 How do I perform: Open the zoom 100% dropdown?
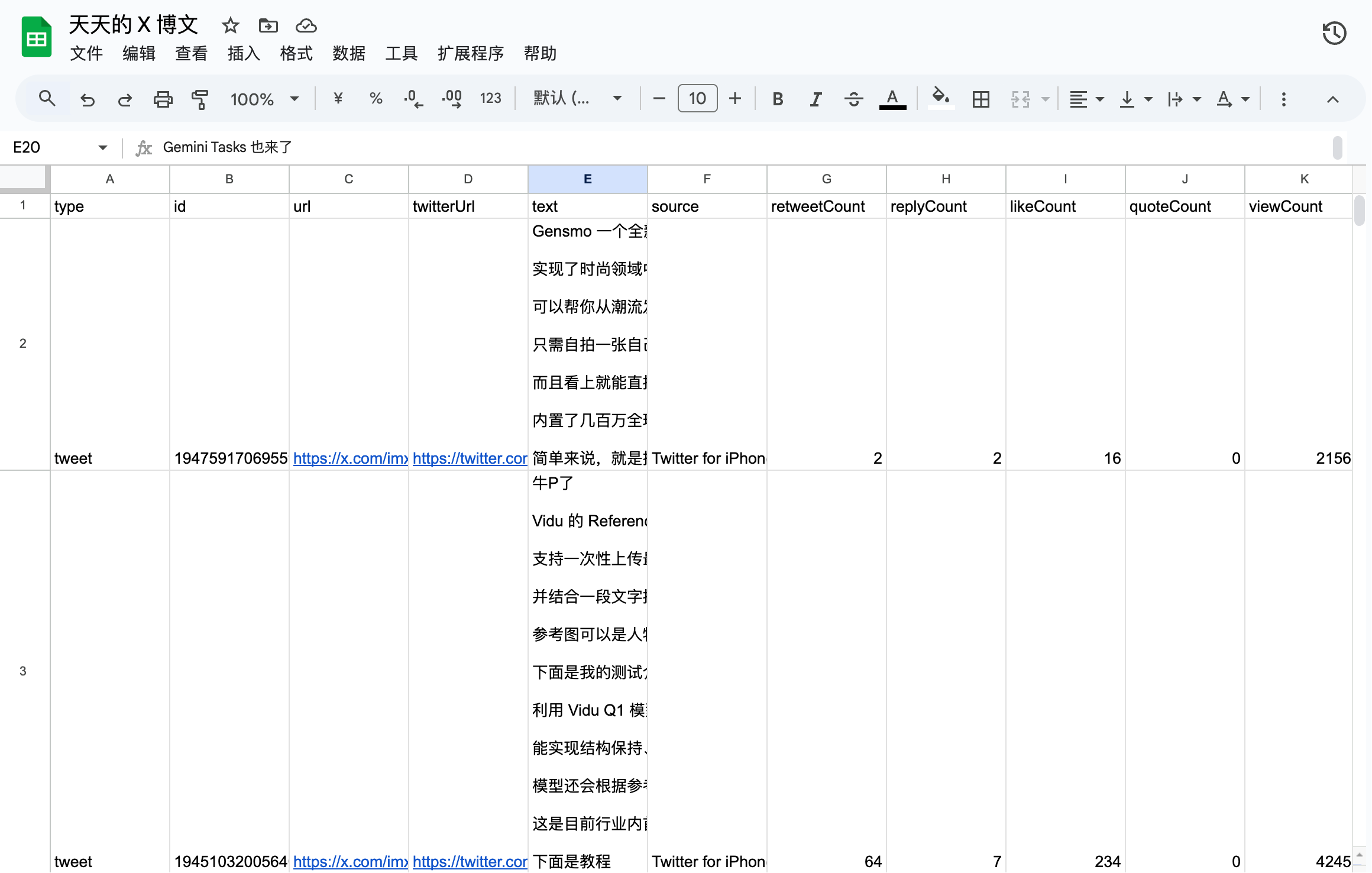tap(264, 99)
